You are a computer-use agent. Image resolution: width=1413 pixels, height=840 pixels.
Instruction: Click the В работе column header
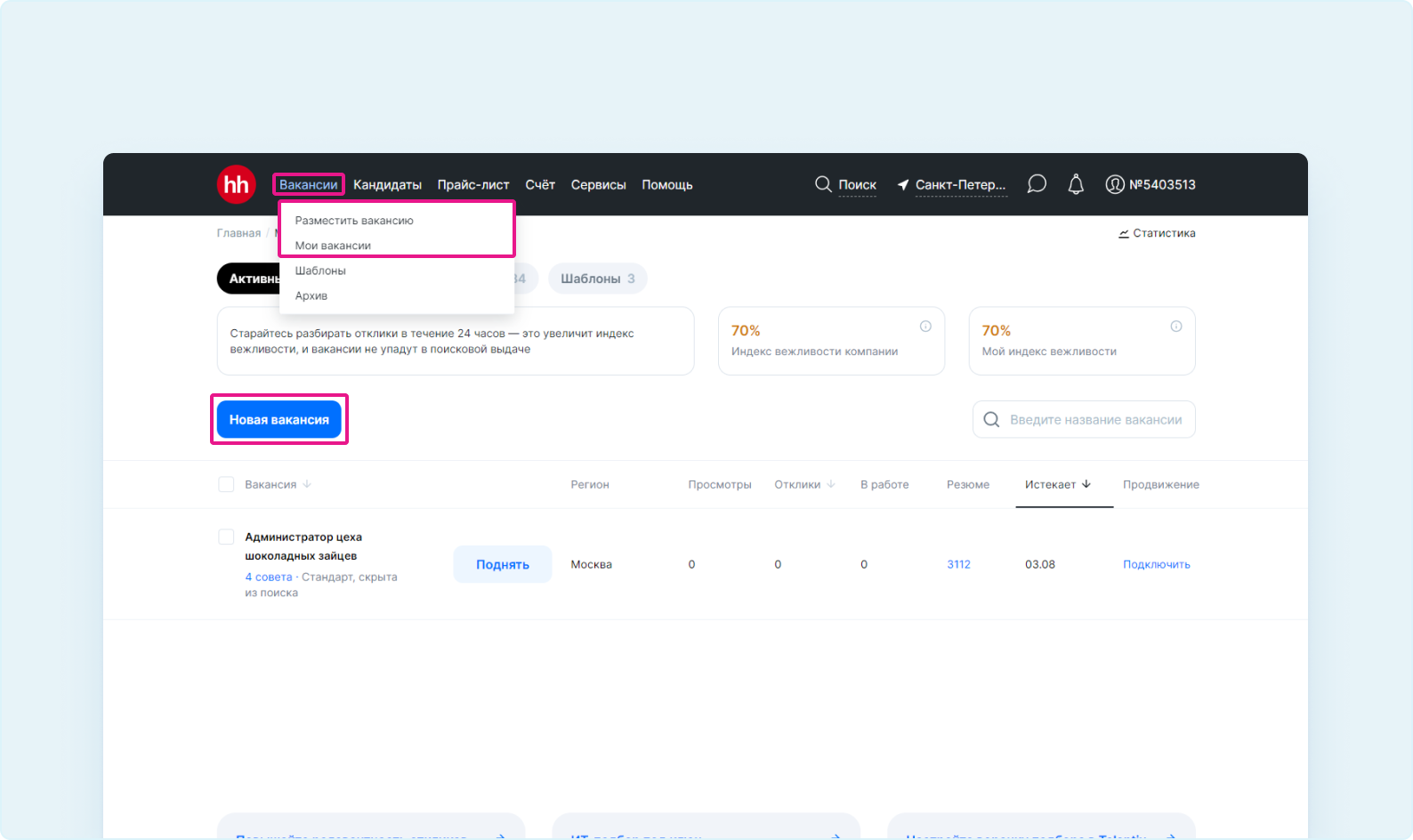click(x=884, y=484)
